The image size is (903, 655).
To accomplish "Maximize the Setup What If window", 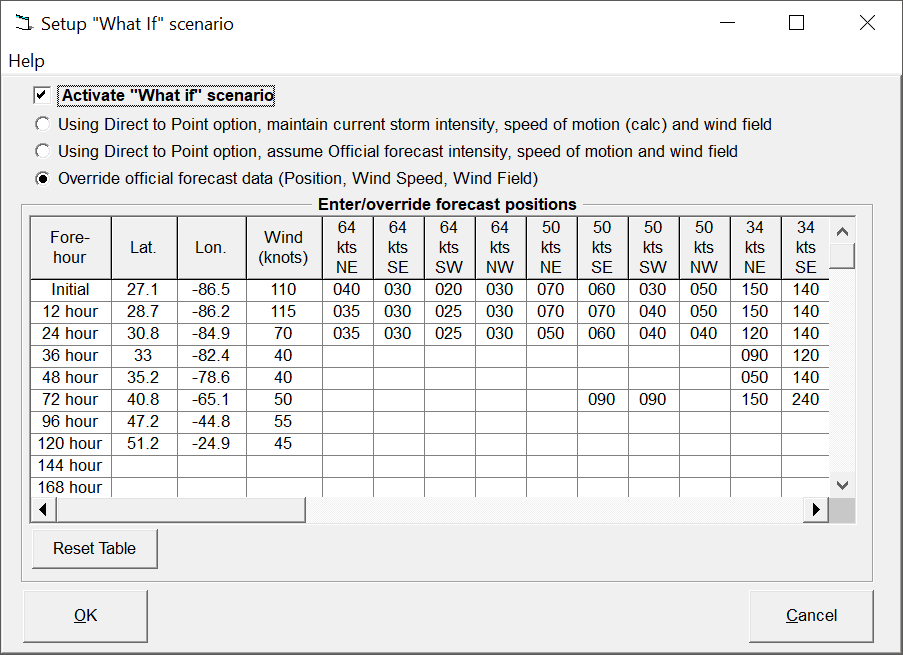I will 796,23.
